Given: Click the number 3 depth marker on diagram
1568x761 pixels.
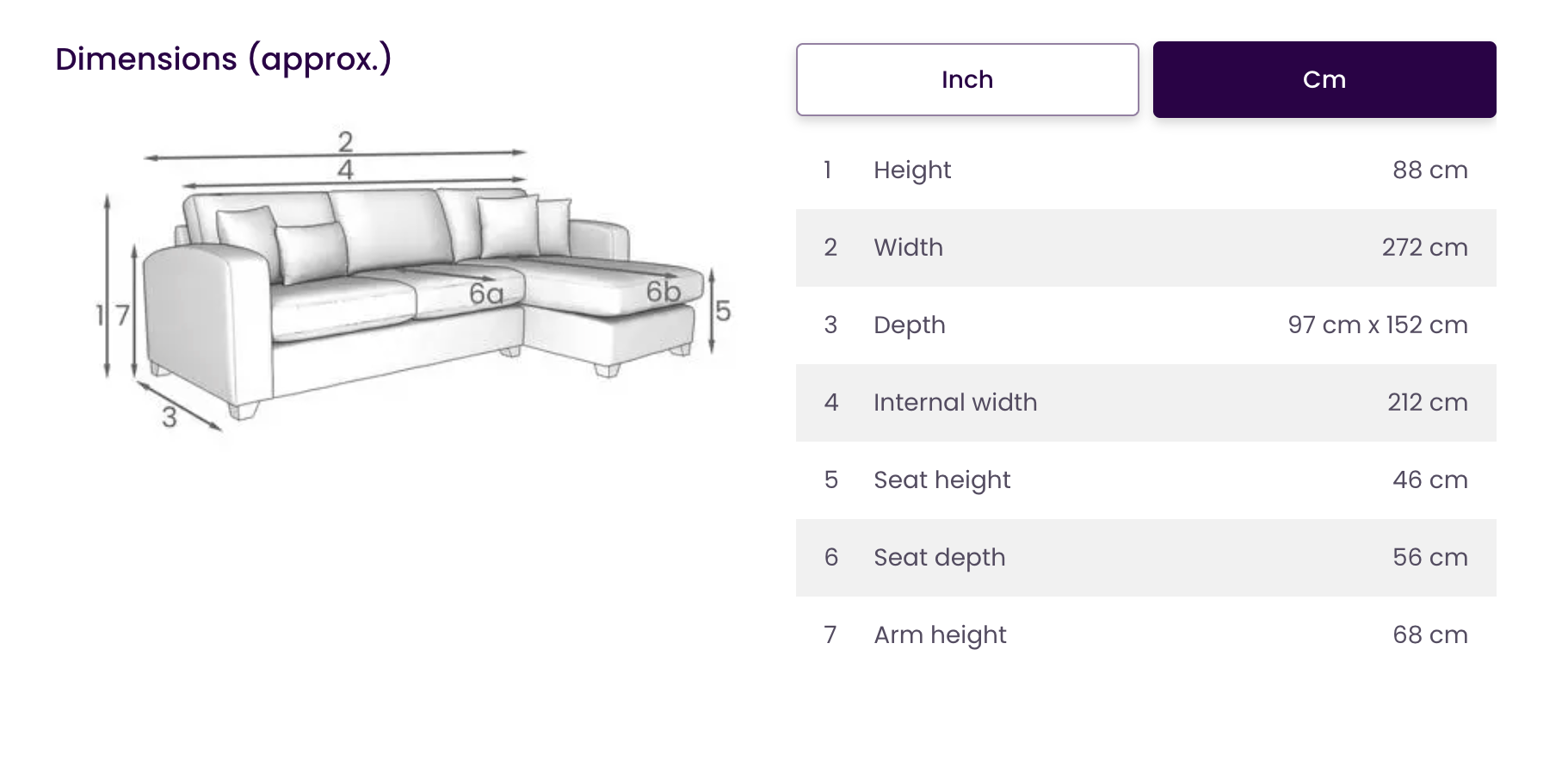Looking at the screenshot, I should [170, 417].
